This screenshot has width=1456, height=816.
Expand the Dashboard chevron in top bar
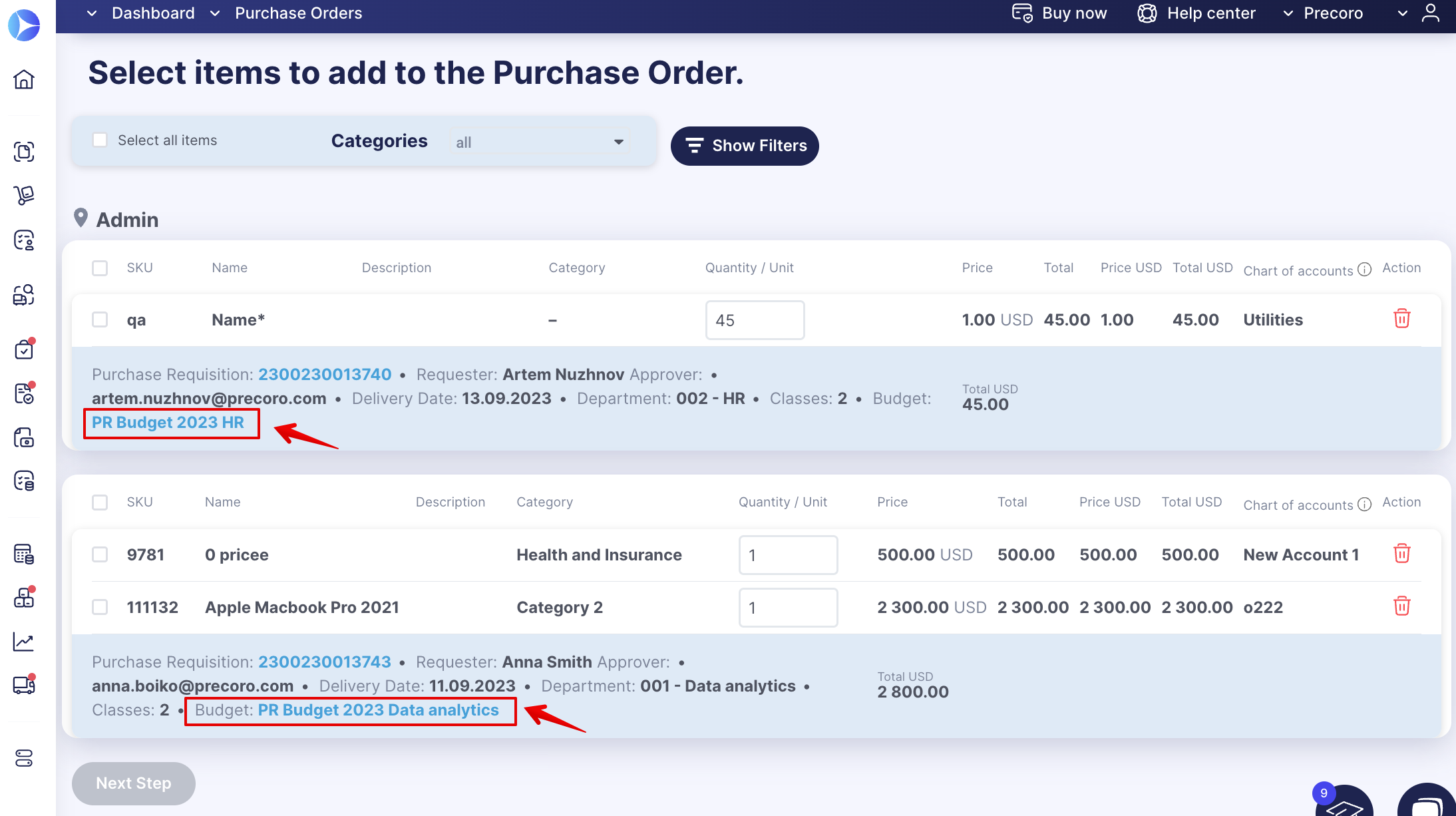click(91, 13)
